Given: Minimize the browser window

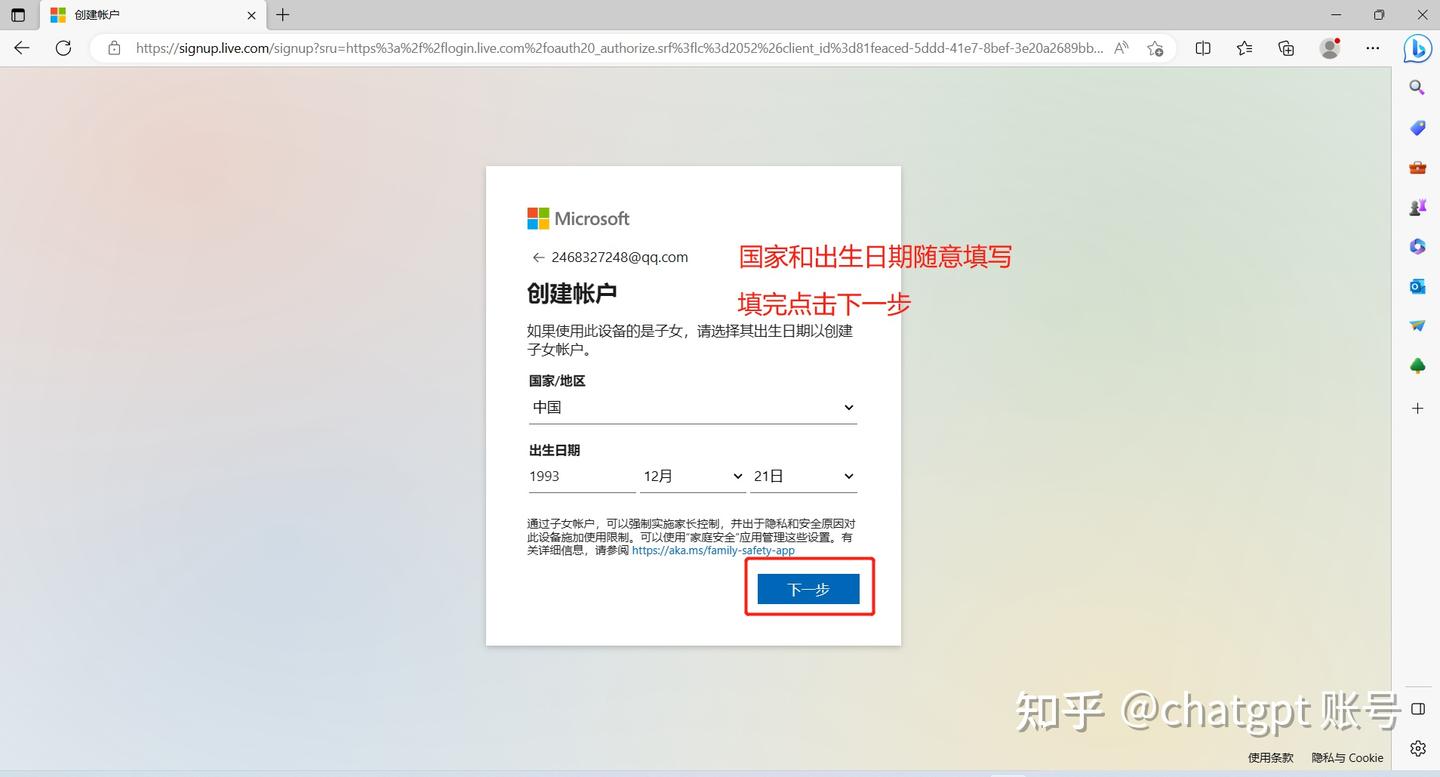Looking at the screenshot, I should (x=1337, y=15).
